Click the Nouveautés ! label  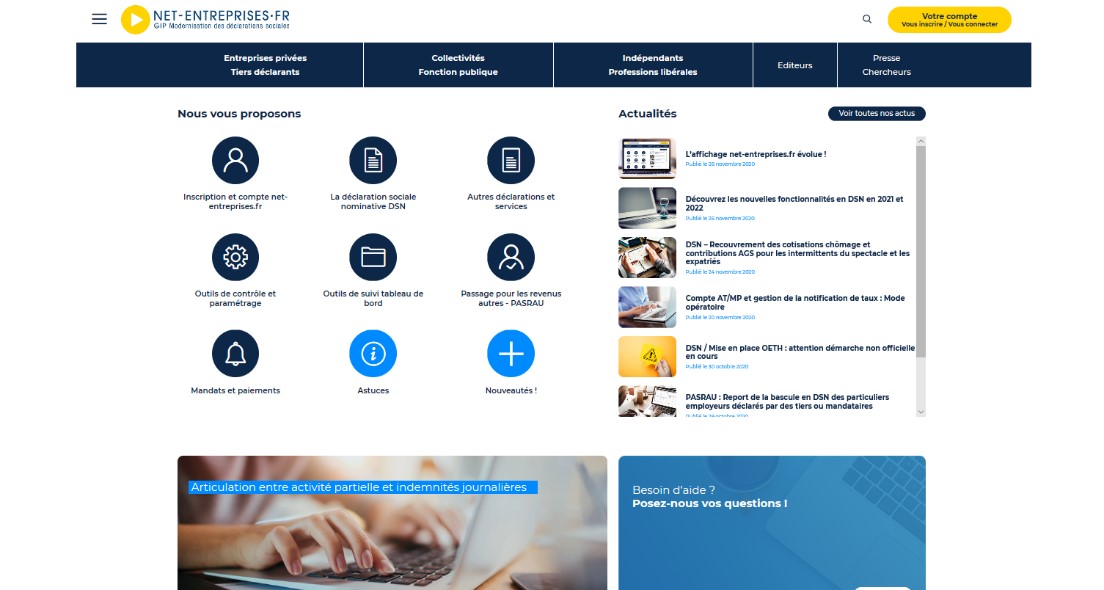click(511, 390)
